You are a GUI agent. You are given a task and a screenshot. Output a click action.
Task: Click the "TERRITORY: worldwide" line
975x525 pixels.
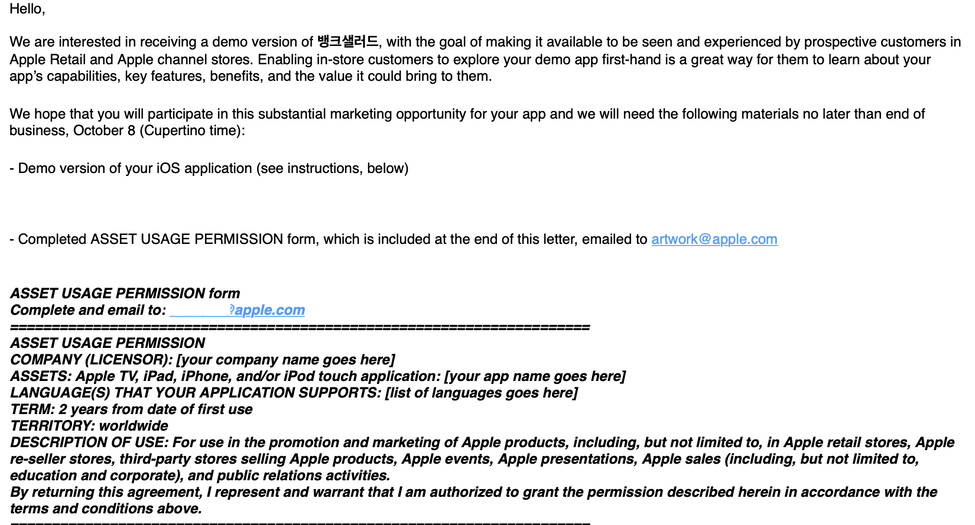point(89,425)
